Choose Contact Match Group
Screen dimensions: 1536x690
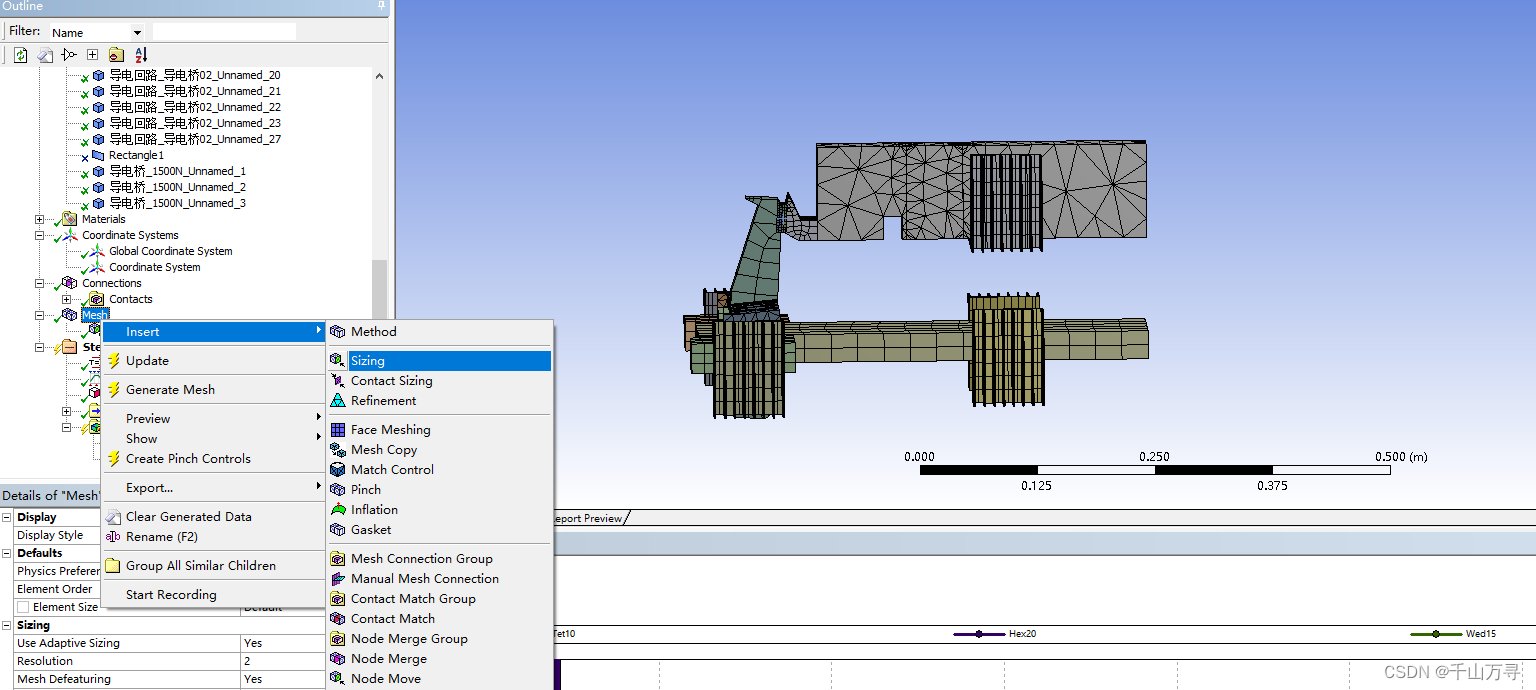(x=439, y=599)
